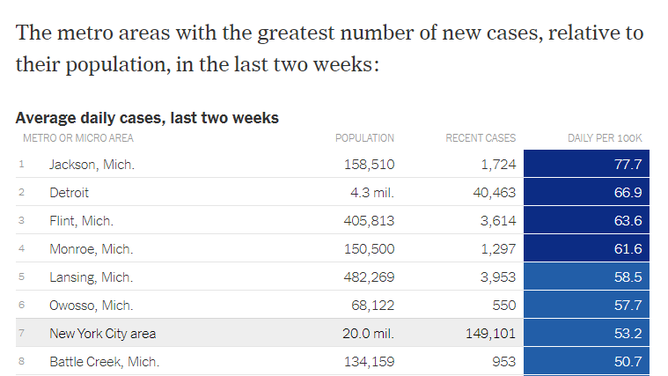Click the Metro or Micro Area header
The width and height of the screenshot is (668, 376).
pyautogui.click(x=78, y=138)
